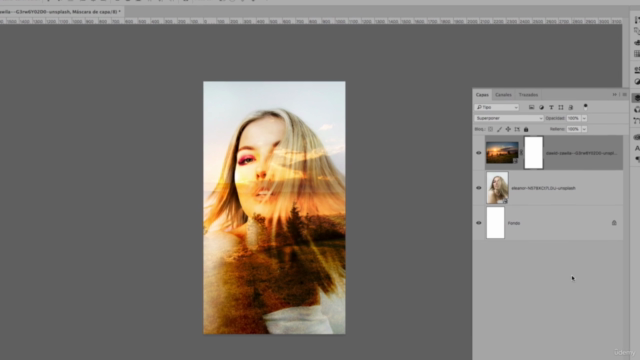Click padlock icon on Fondo layer
The image size is (640, 360).
tap(614, 223)
